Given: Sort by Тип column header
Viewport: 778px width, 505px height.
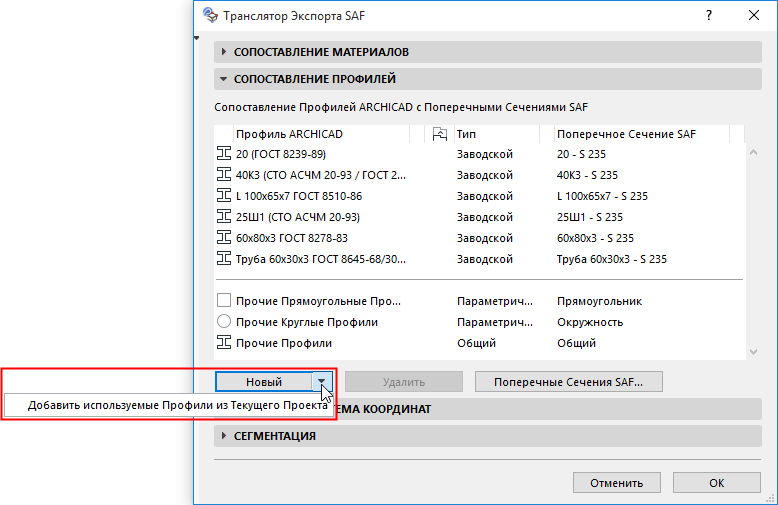Looking at the screenshot, I should (x=496, y=134).
